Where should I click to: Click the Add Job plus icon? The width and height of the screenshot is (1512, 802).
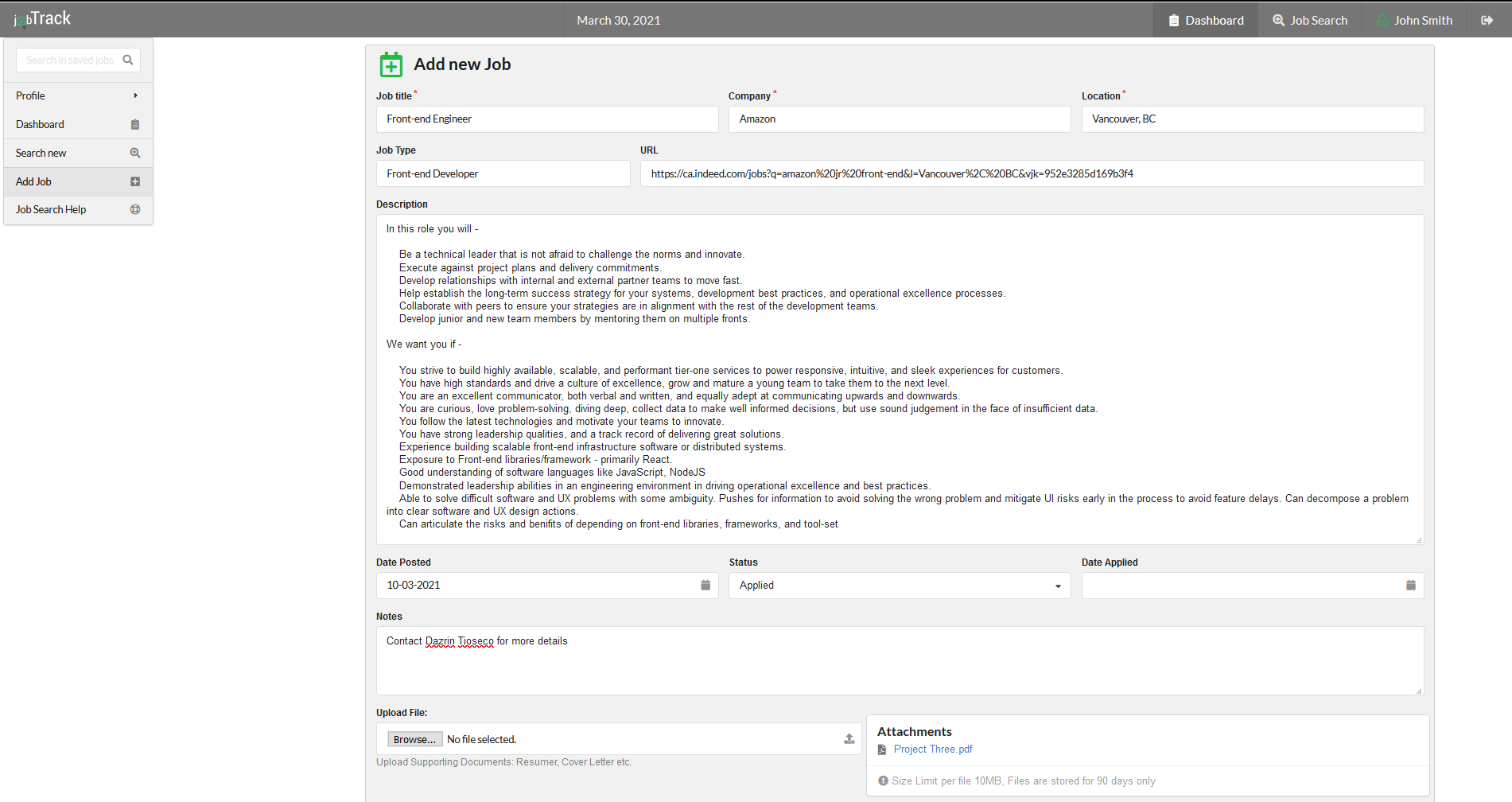coord(135,181)
